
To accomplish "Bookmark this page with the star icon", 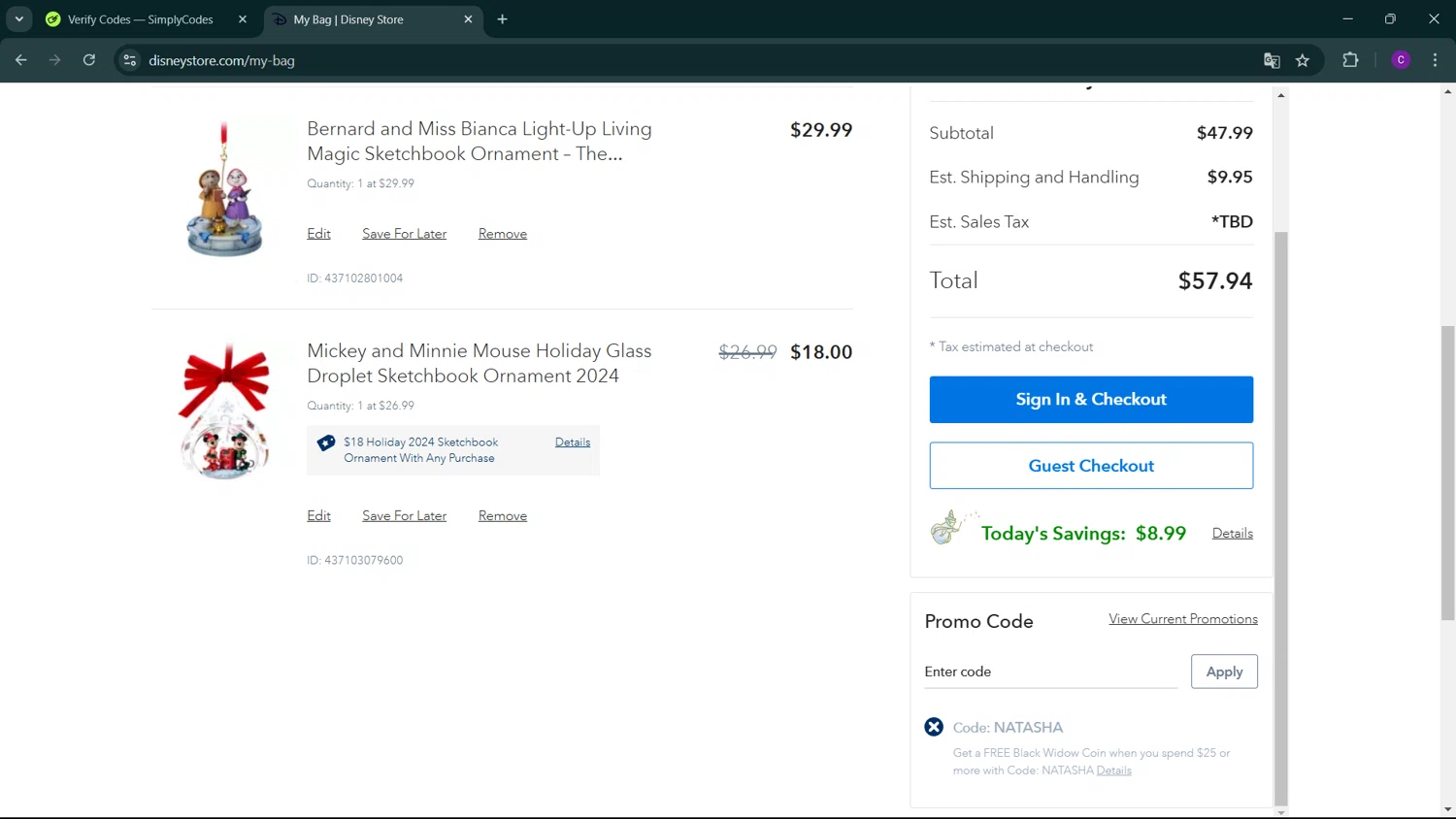I will (1303, 60).
